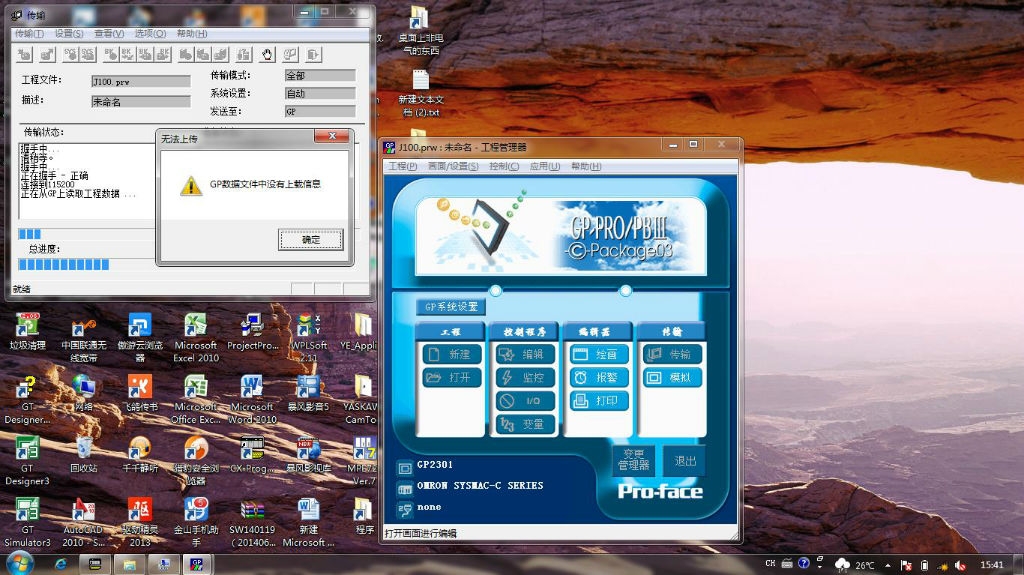
Task: Click the GP2301 display type icon
Action: tap(404, 468)
